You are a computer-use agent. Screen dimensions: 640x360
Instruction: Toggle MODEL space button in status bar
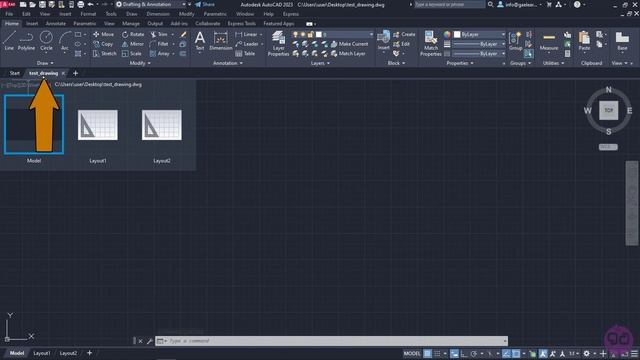point(411,353)
